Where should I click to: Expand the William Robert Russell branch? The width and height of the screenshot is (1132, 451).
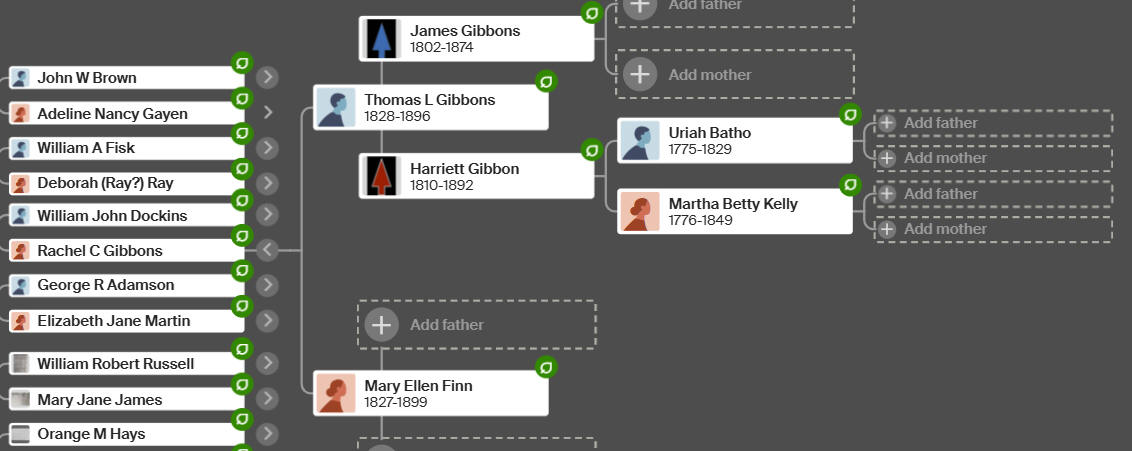[x=267, y=363]
